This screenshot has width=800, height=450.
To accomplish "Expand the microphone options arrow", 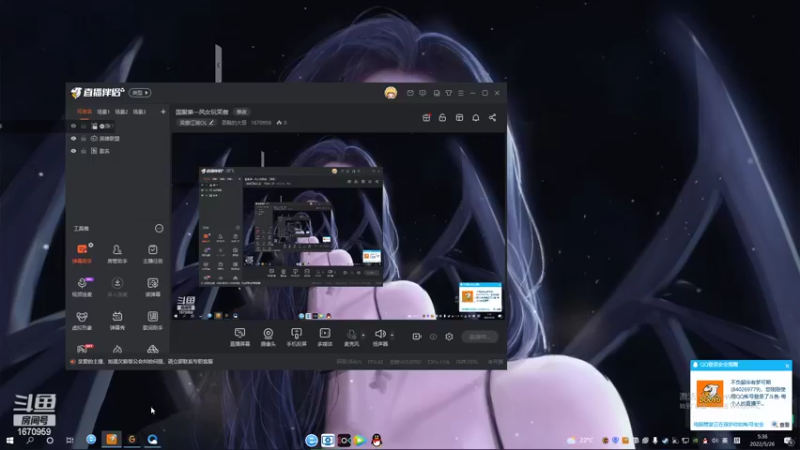I will pyautogui.click(x=363, y=335).
